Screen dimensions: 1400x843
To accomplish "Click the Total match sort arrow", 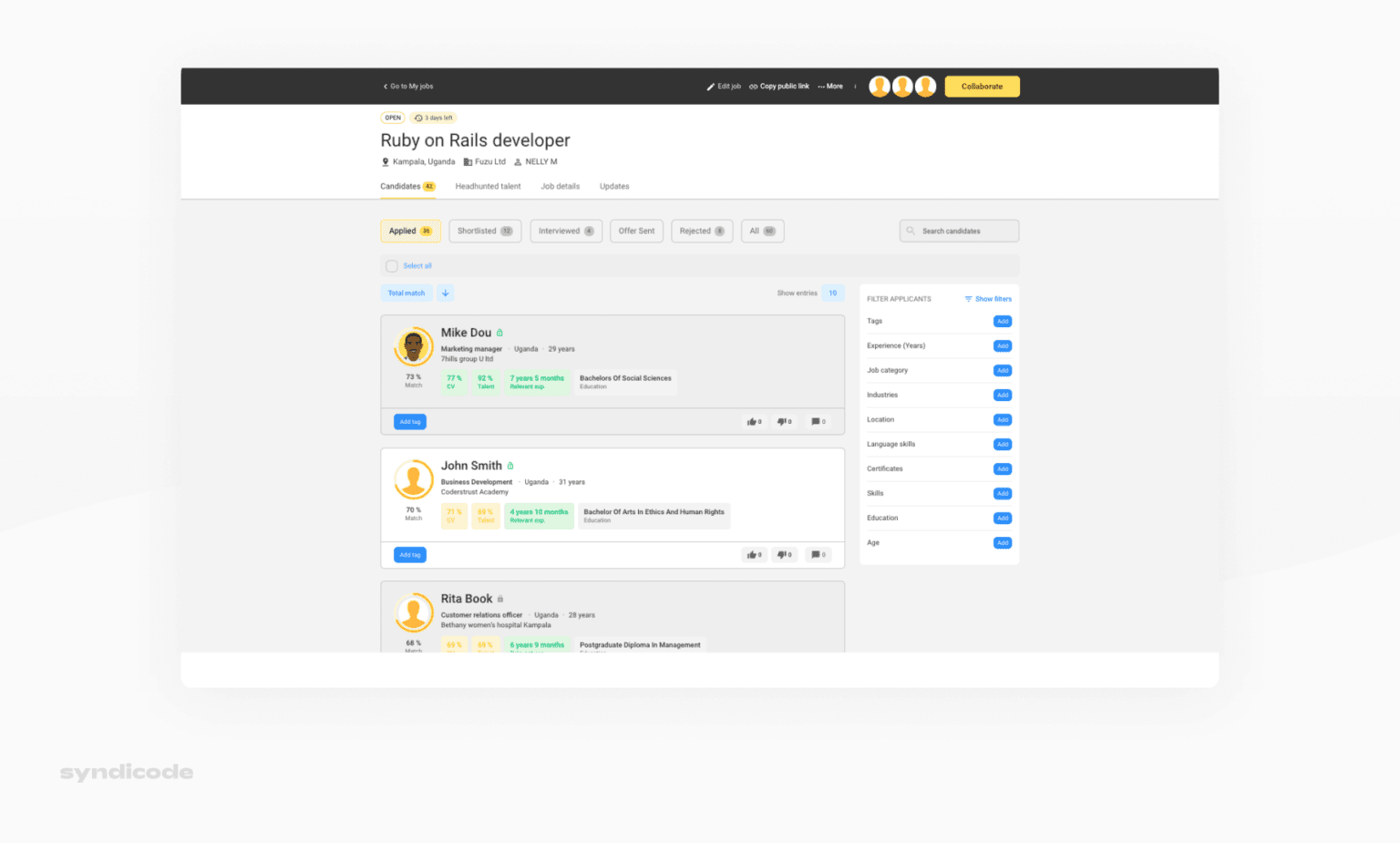I will pos(446,293).
